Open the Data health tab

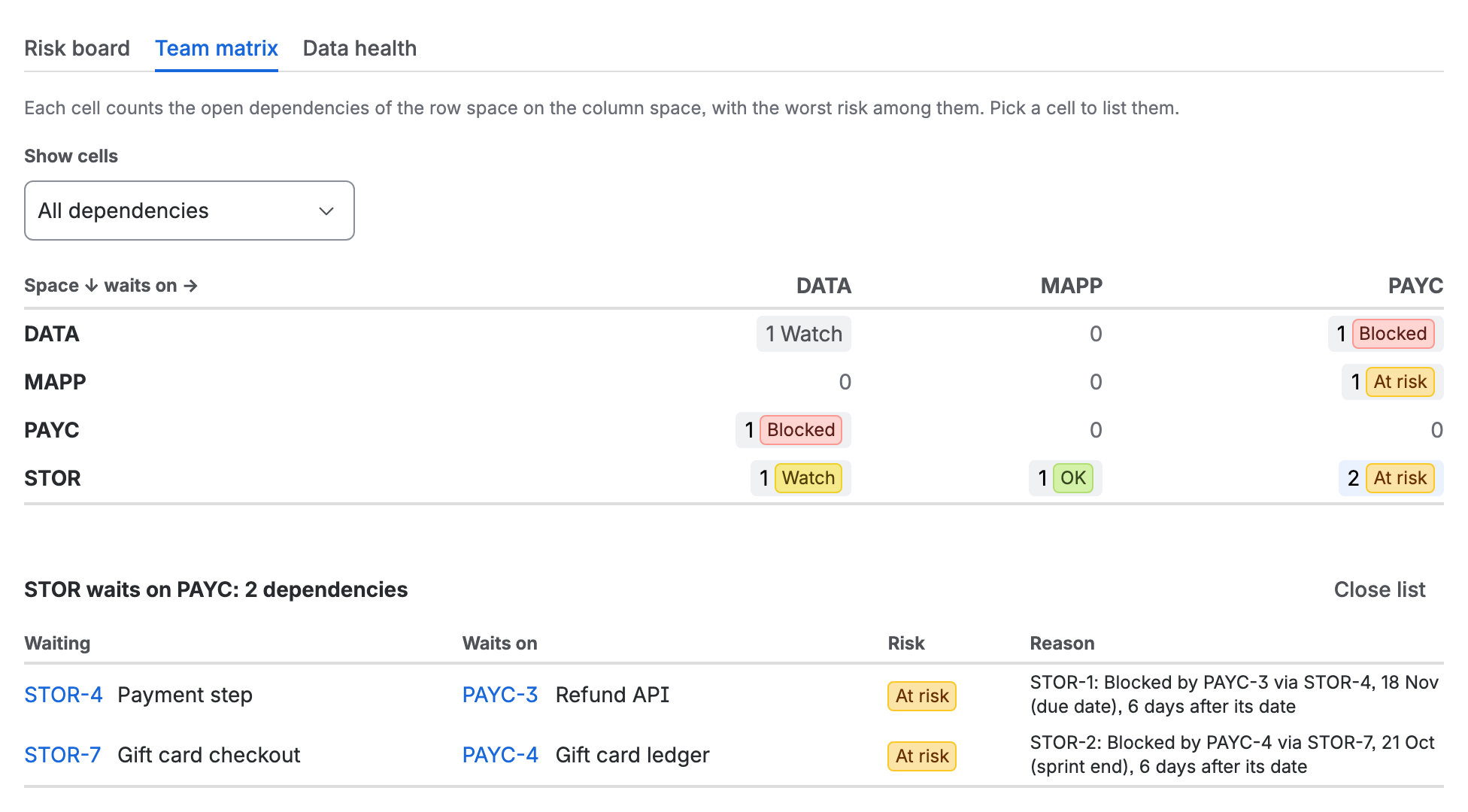coord(359,48)
